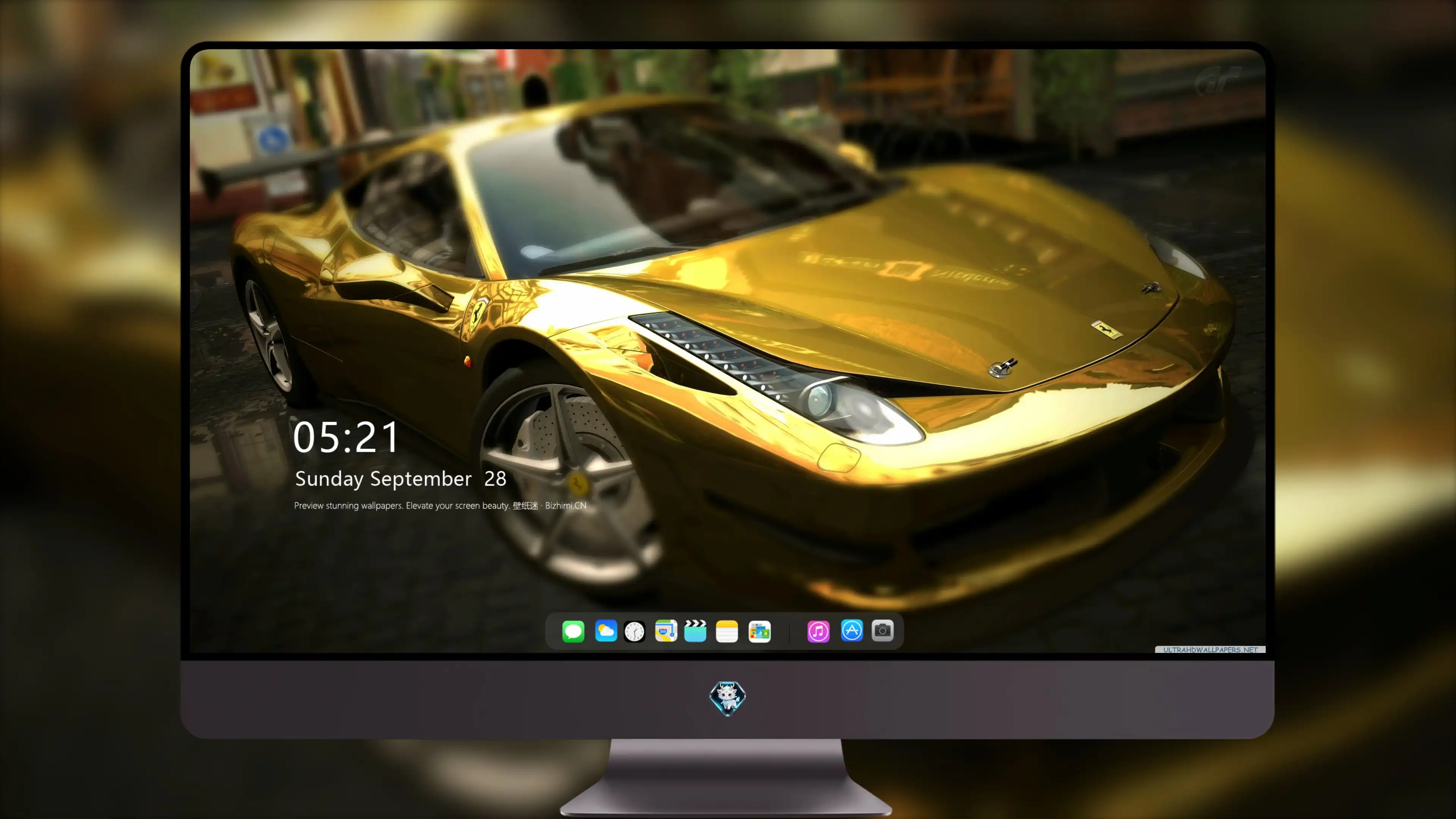Open the Newsstand app in the dock
This screenshot has width=1456, height=819.
click(x=759, y=631)
